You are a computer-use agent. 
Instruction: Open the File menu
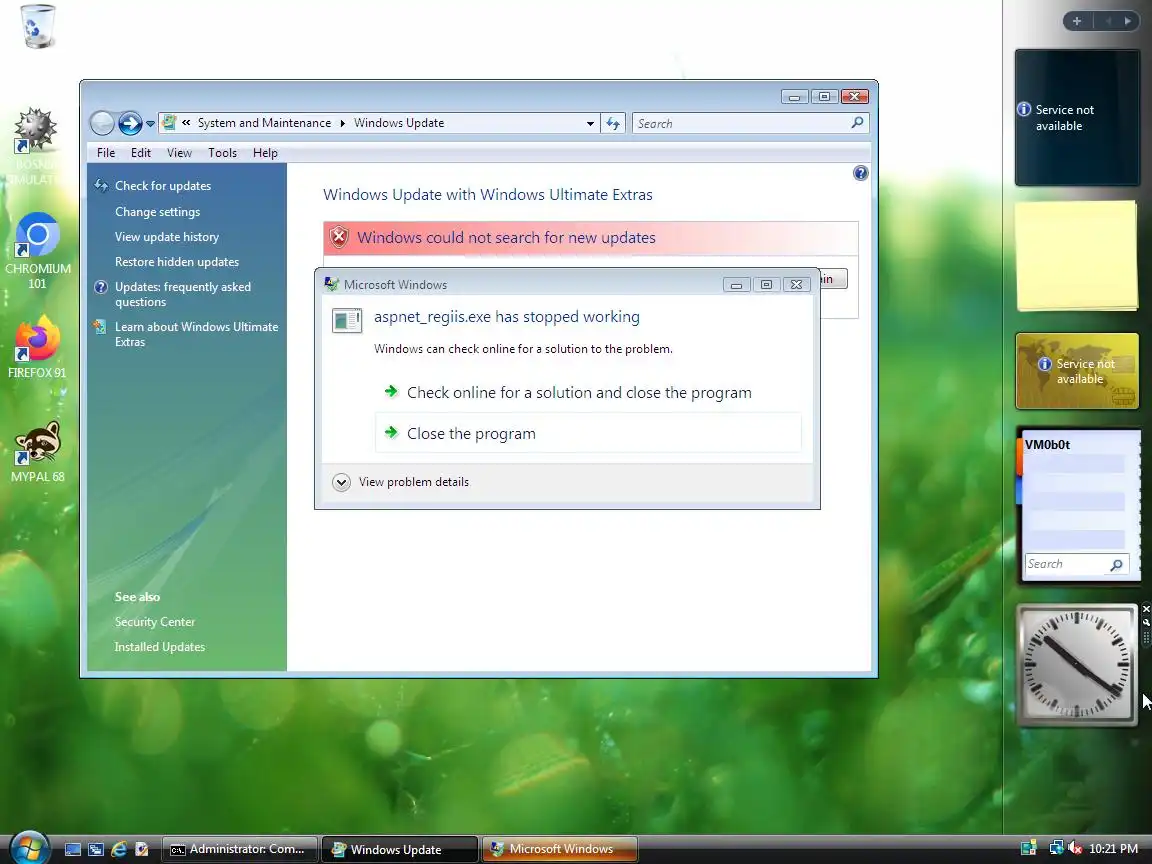coord(106,153)
